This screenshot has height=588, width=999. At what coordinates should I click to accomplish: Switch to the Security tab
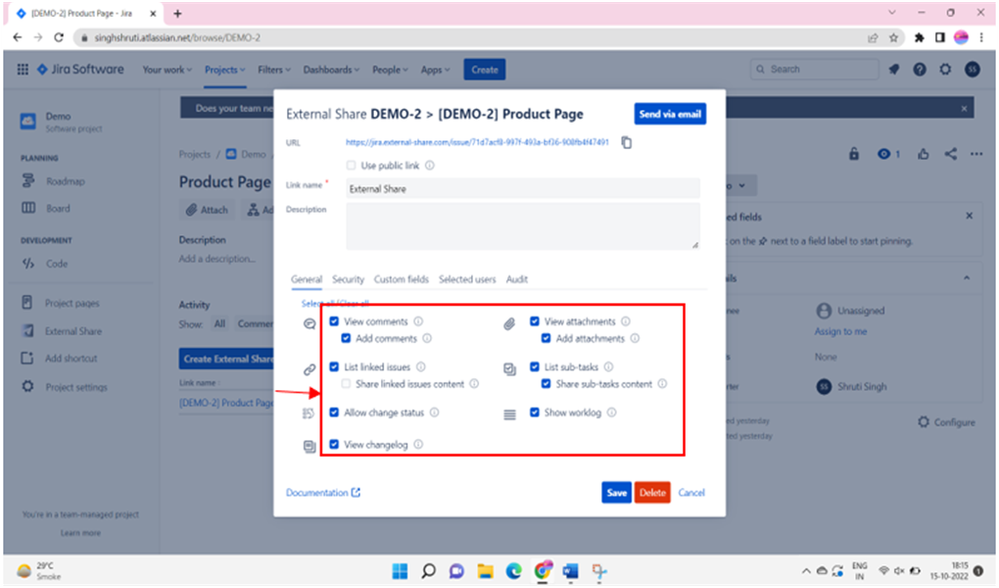(x=348, y=280)
